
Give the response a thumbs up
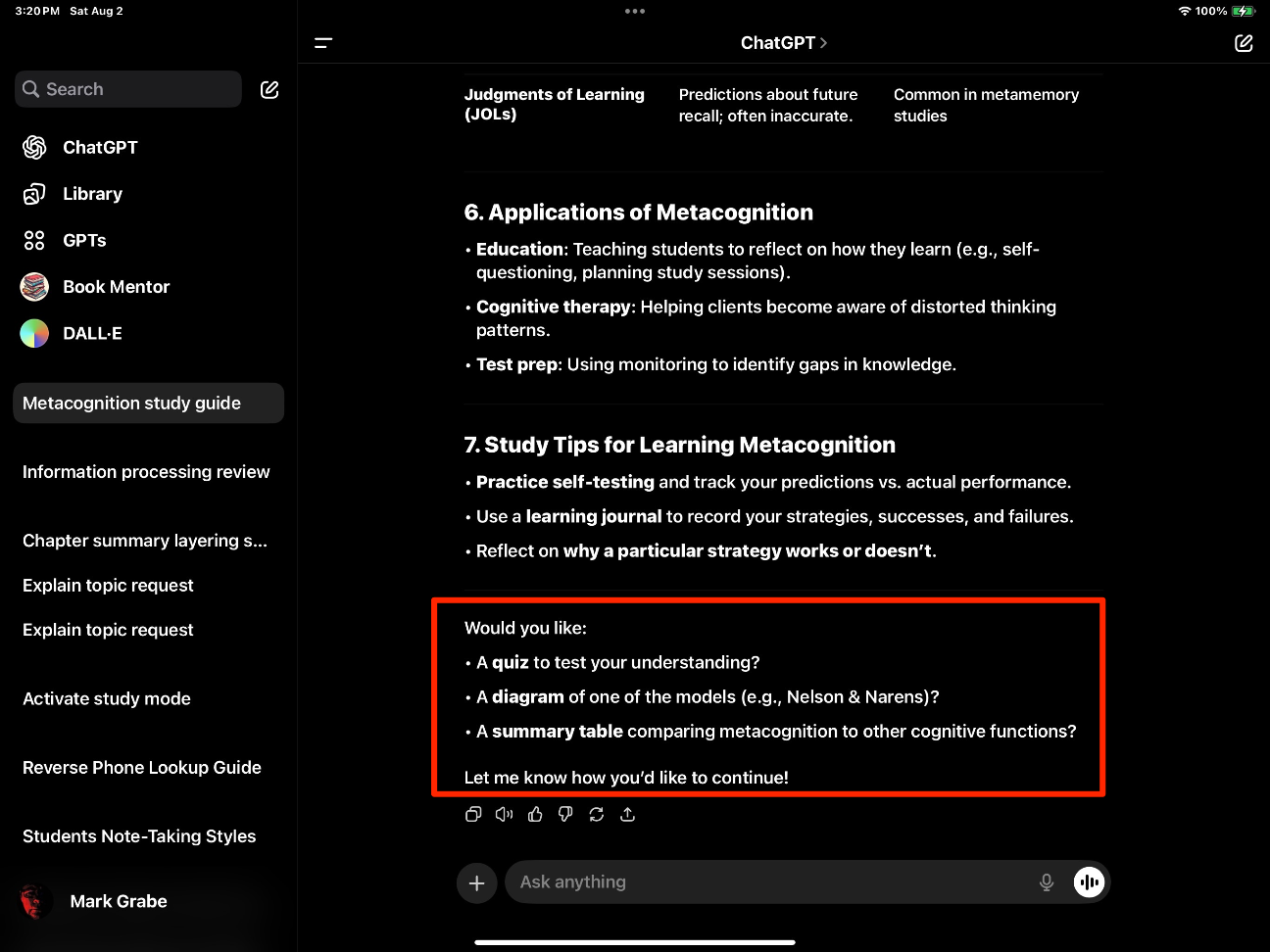[x=535, y=814]
